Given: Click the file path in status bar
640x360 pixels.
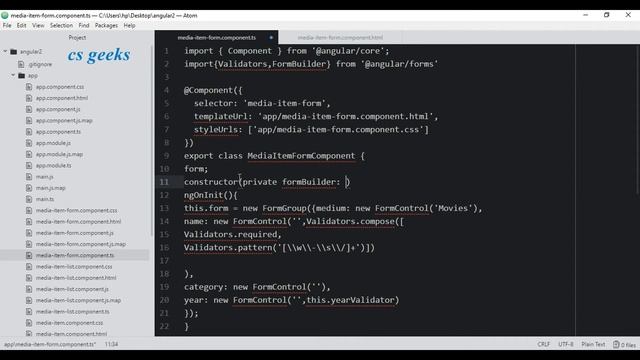Looking at the screenshot, I should point(50,344).
